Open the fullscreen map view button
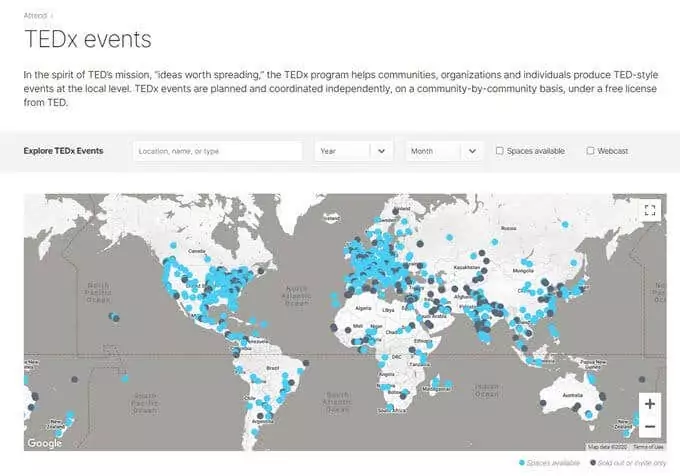Screen dimensions: 680x476 pyautogui.click(x=650, y=210)
